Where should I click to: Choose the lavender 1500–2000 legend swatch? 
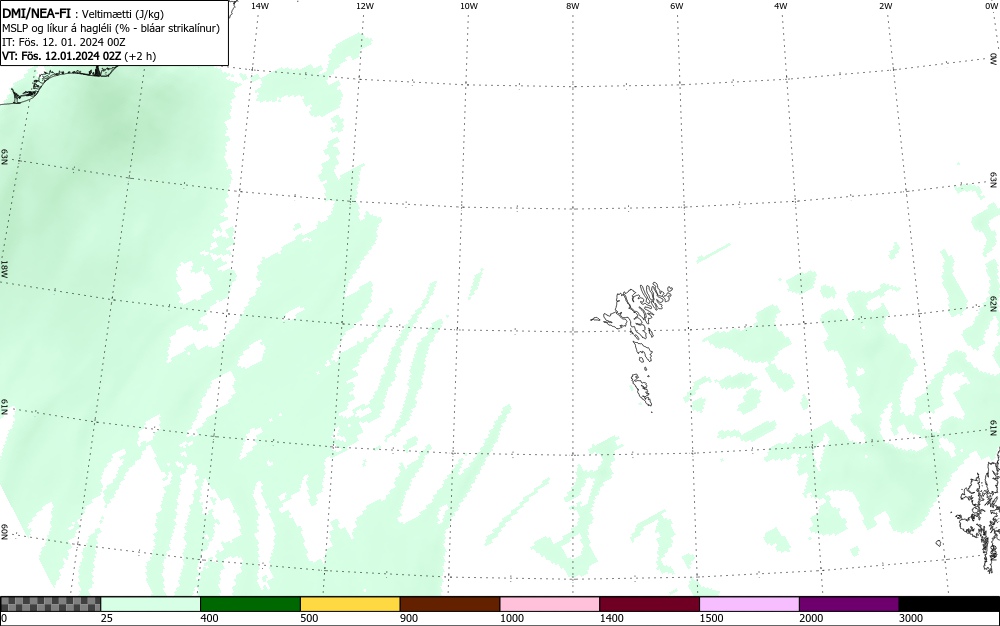(x=749, y=604)
